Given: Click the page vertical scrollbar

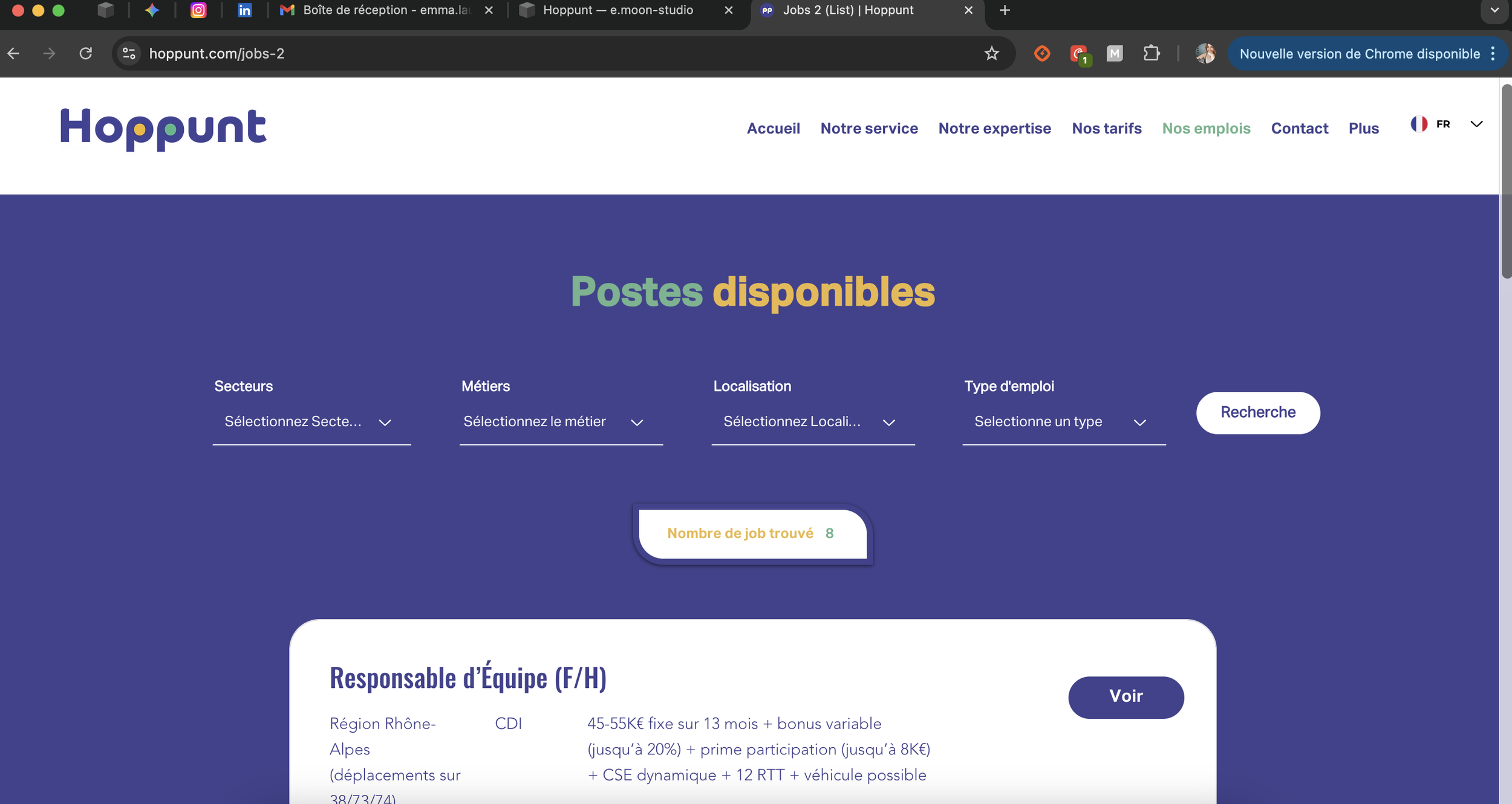Looking at the screenshot, I should [x=1506, y=181].
